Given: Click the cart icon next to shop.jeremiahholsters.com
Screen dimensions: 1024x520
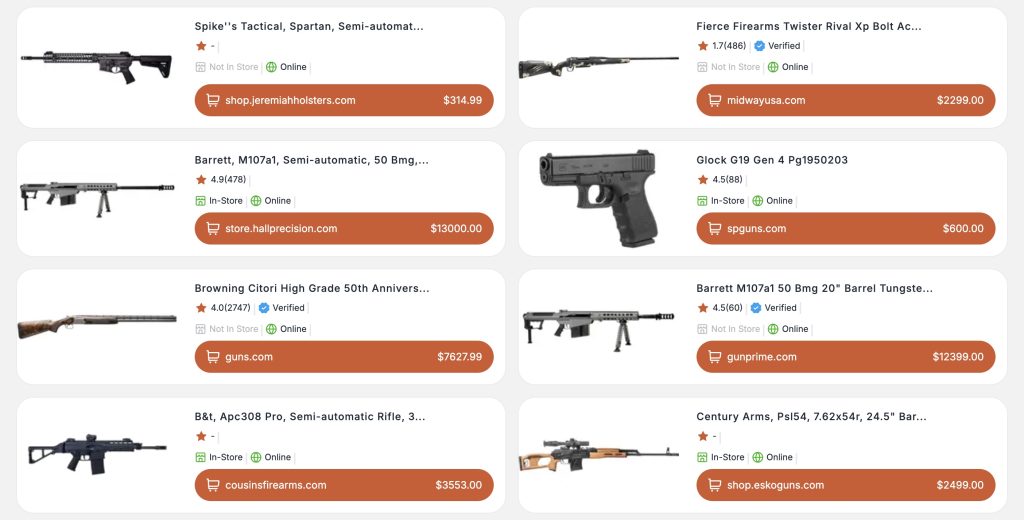Looking at the screenshot, I should tap(212, 100).
